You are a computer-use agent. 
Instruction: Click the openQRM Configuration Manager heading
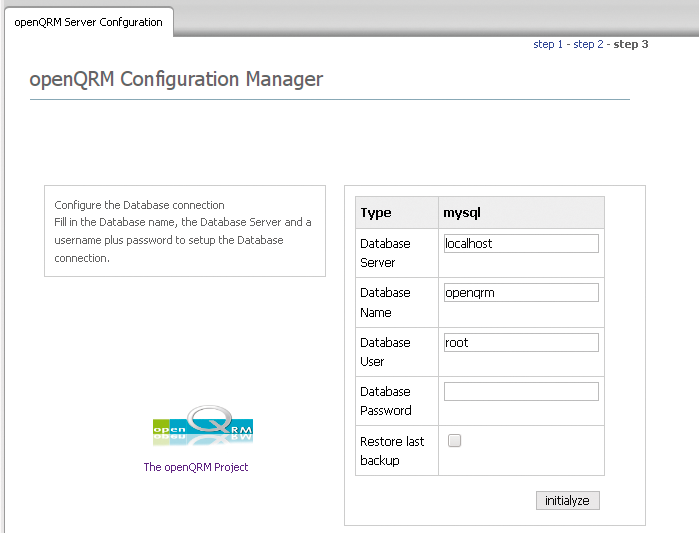(x=176, y=79)
